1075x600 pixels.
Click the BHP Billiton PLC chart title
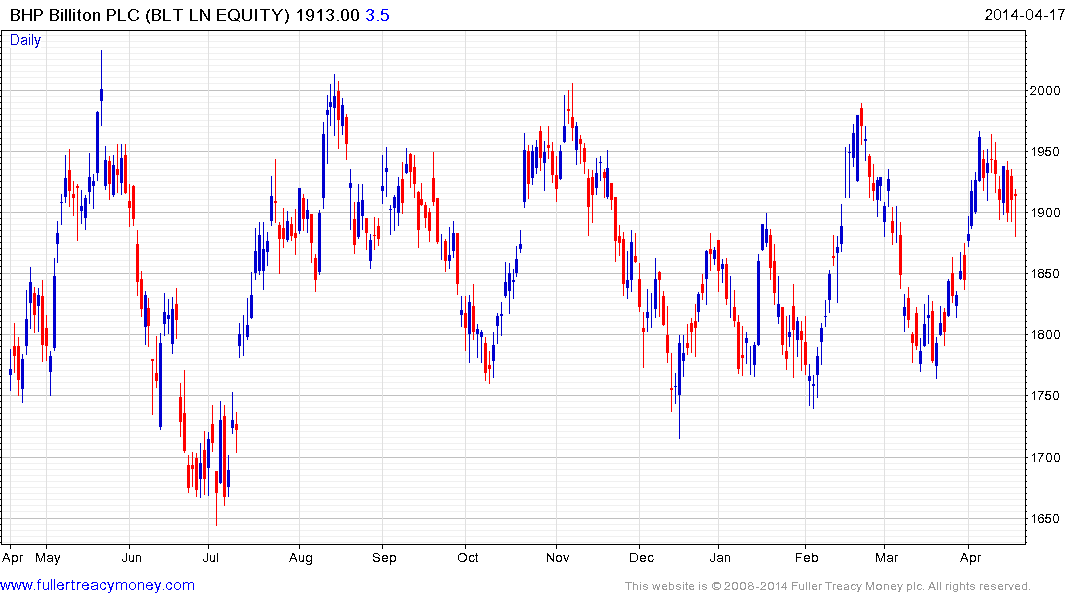coord(149,15)
